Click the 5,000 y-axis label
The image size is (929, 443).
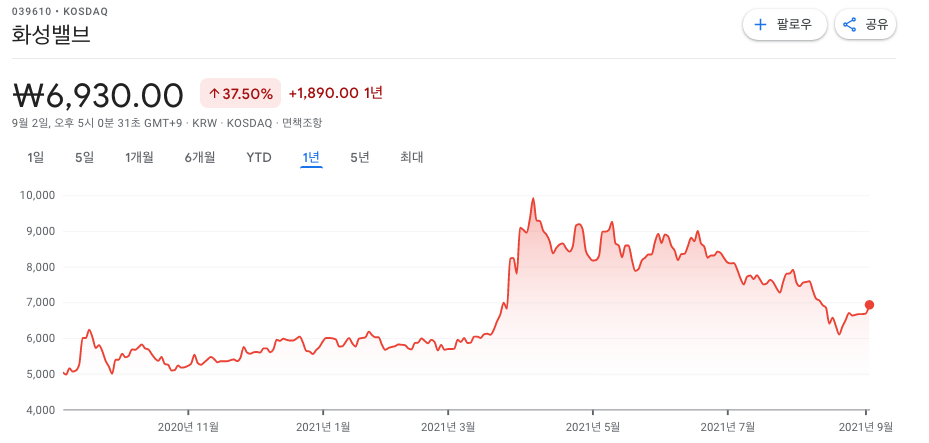40,374
